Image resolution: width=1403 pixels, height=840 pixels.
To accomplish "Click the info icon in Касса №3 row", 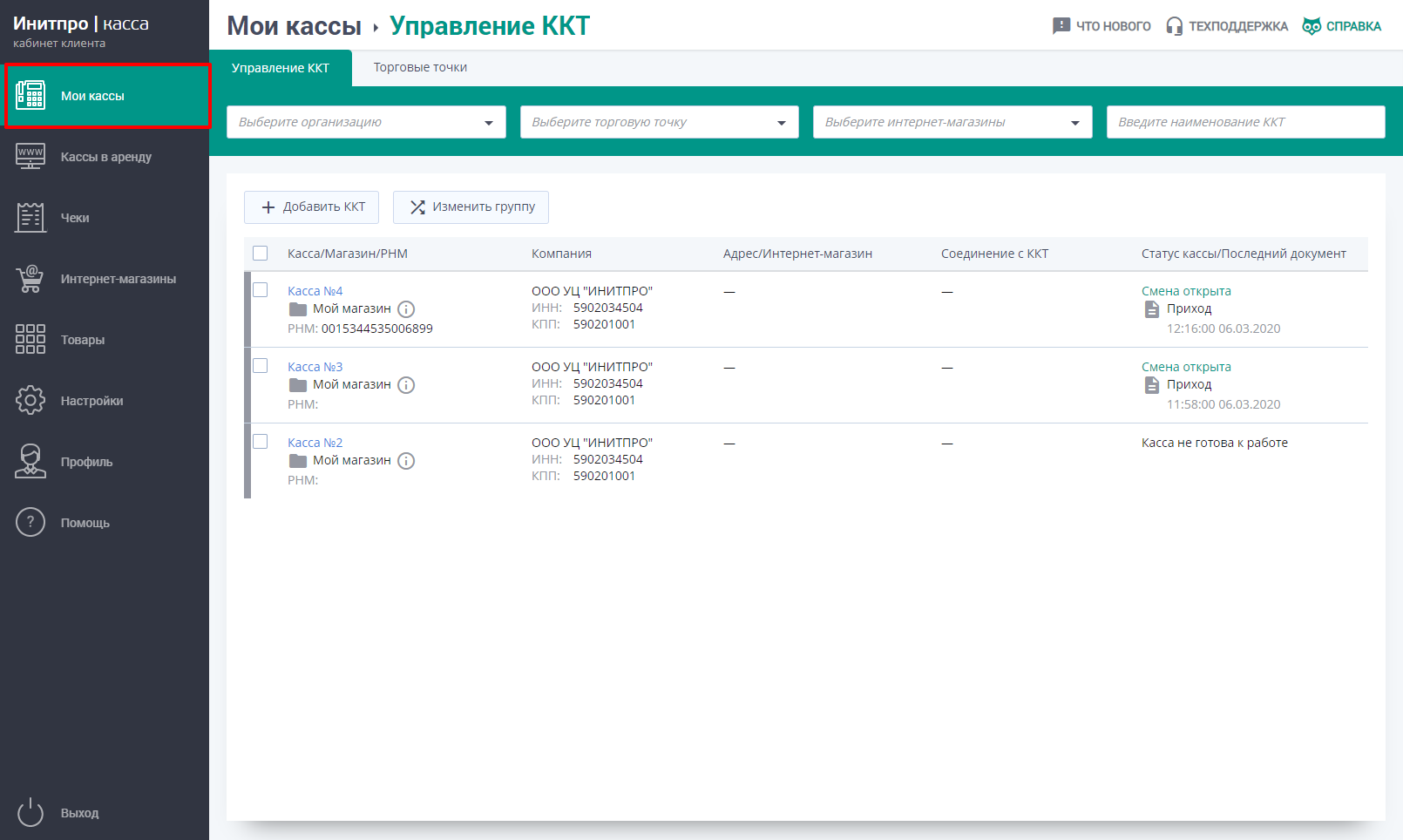I will [x=406, y=385].
